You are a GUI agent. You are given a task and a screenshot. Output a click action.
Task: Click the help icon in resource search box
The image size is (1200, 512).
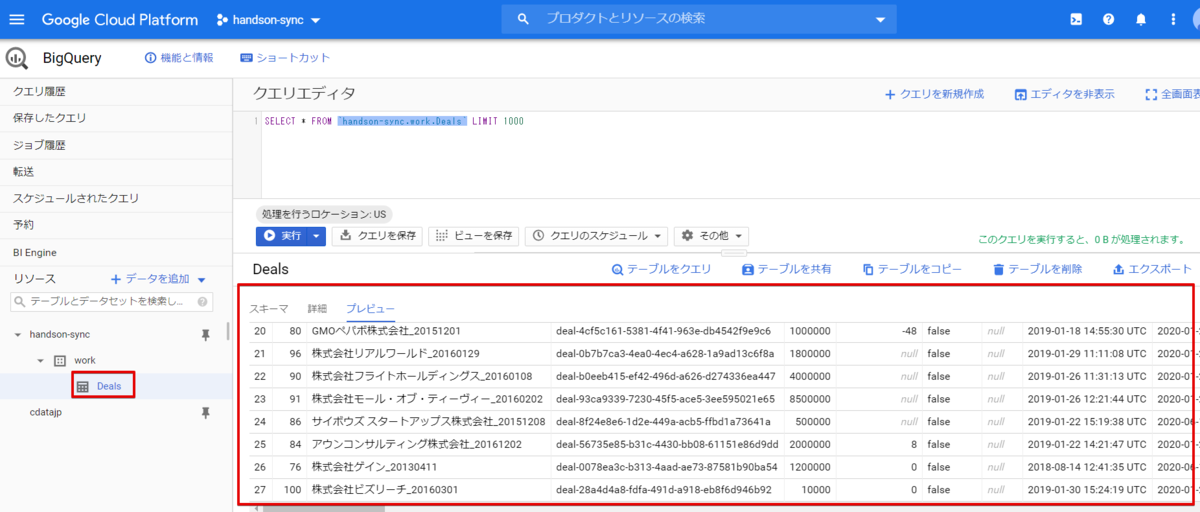(x=202, y=301)
